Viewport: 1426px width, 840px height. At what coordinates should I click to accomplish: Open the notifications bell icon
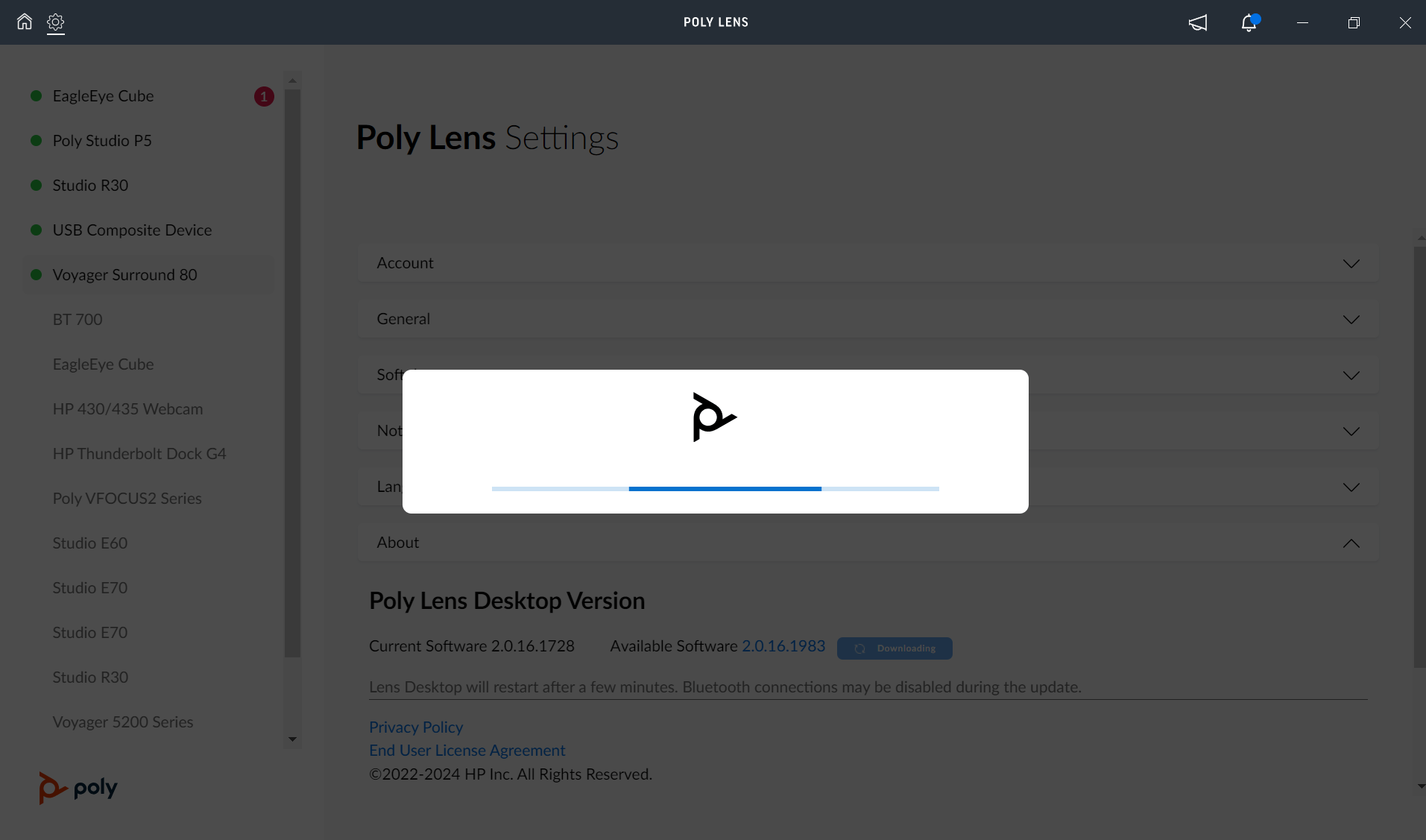point(1249,22)
